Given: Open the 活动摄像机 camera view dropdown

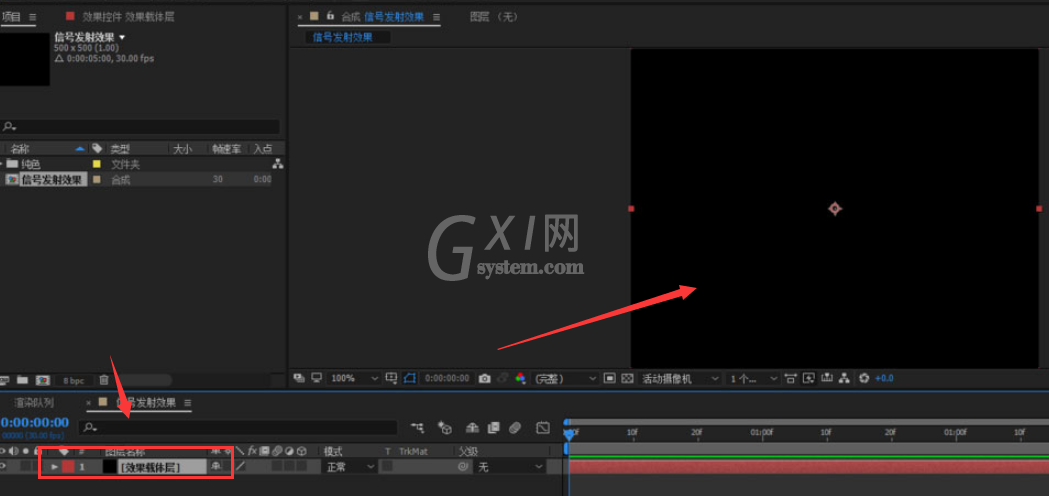Looking at the screenshot, I should click(681, 379).
